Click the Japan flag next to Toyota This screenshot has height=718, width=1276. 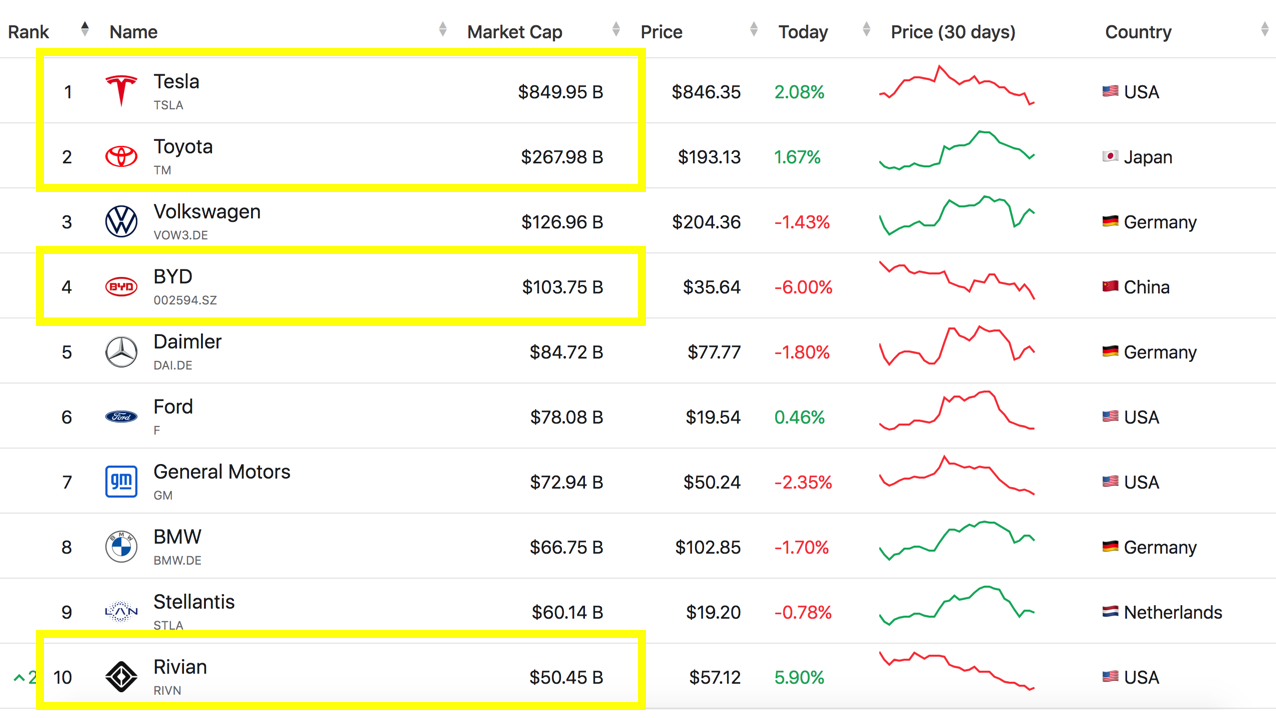1110,157
